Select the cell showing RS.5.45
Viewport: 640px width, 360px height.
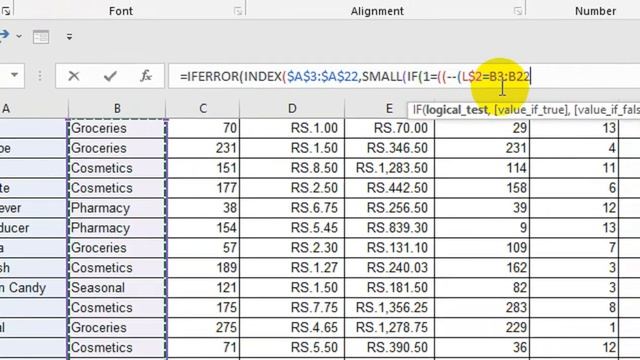tap(292, 228)
